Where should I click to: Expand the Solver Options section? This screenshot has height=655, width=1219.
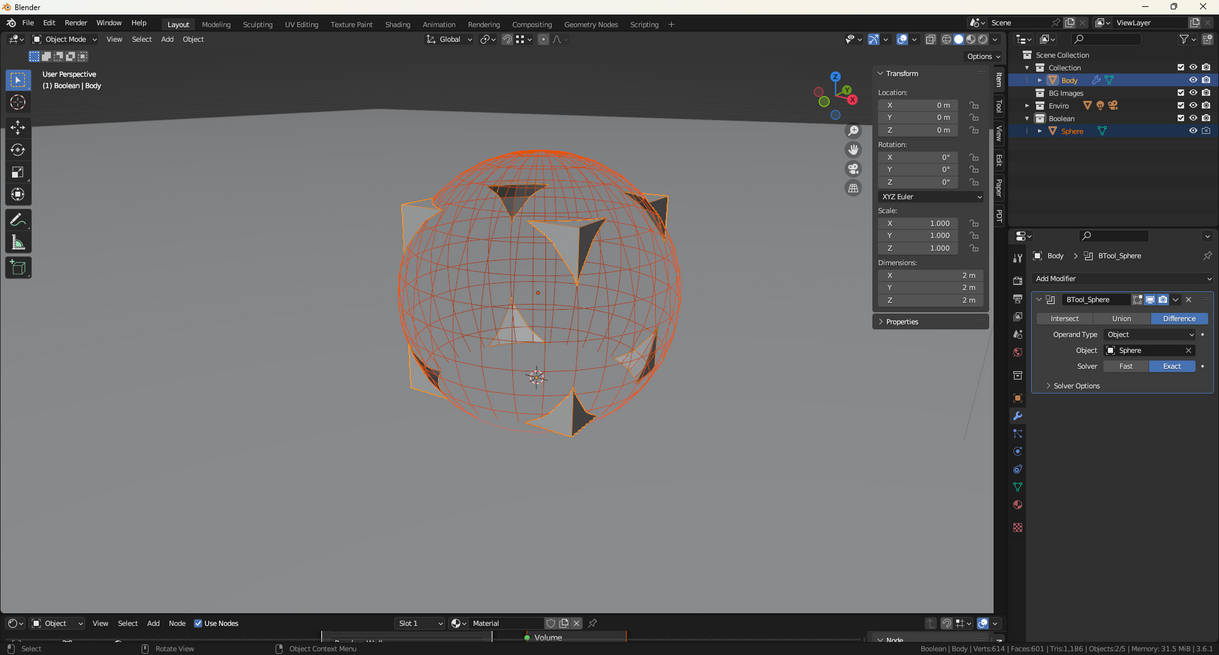tap(1076, 386)
